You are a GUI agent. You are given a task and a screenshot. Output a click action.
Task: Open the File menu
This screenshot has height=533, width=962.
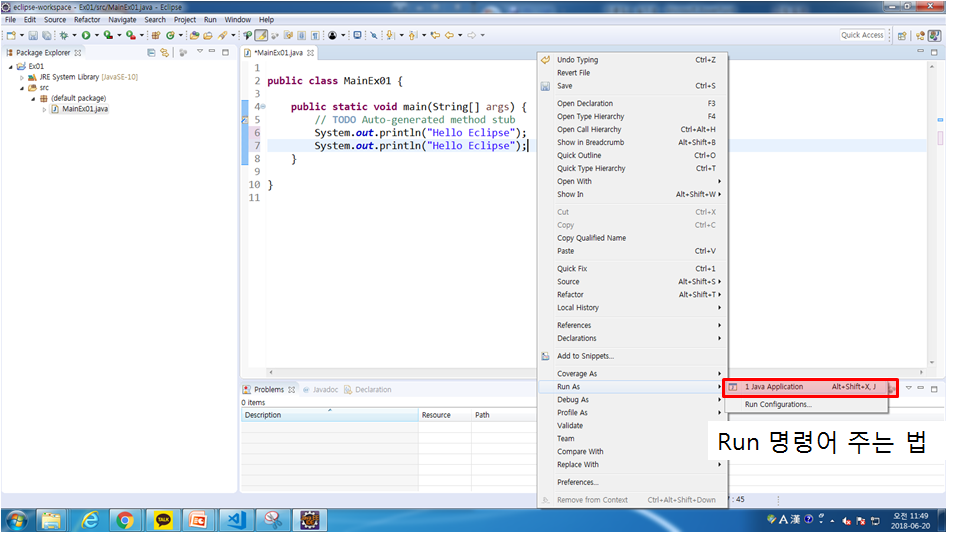click(x=10, y=20)
